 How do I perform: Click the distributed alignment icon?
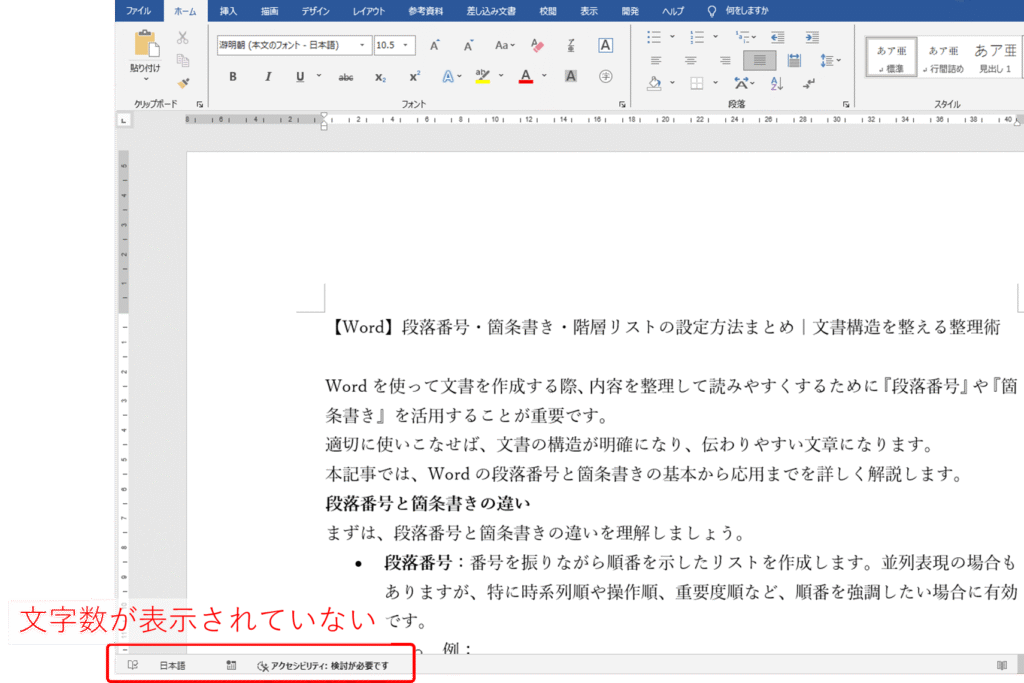(794, 61)
